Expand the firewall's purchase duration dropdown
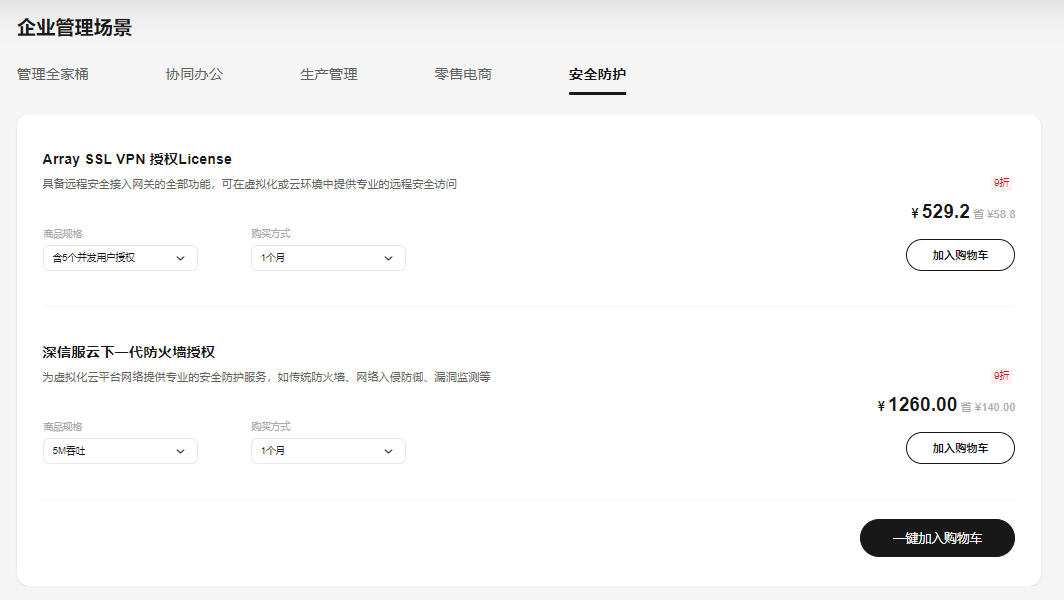Image resolution: width=1064 pixels, height=600 pixels. (327, 450)
